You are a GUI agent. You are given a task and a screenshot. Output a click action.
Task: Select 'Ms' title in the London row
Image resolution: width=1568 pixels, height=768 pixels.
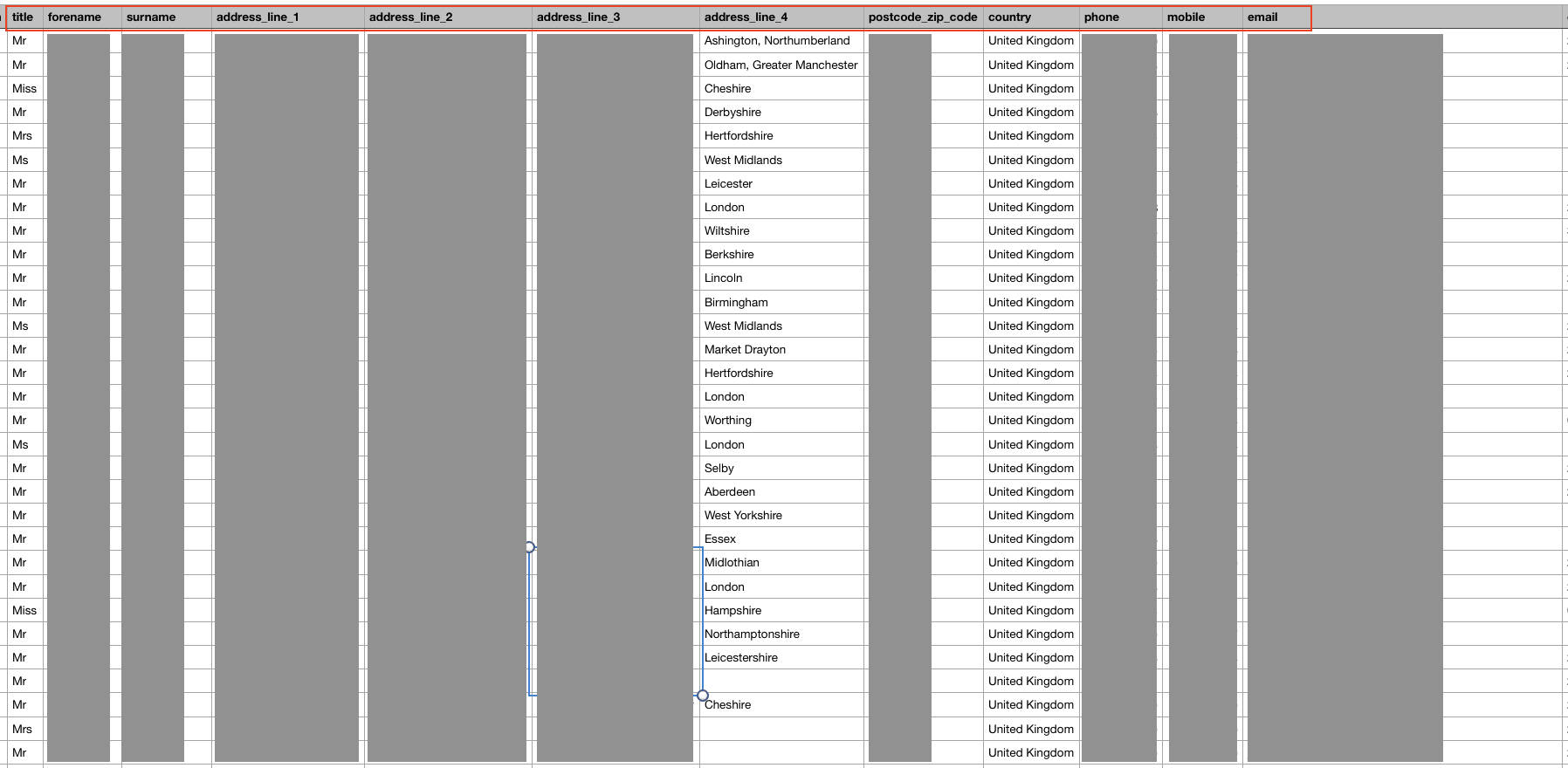tap(24, 444)
